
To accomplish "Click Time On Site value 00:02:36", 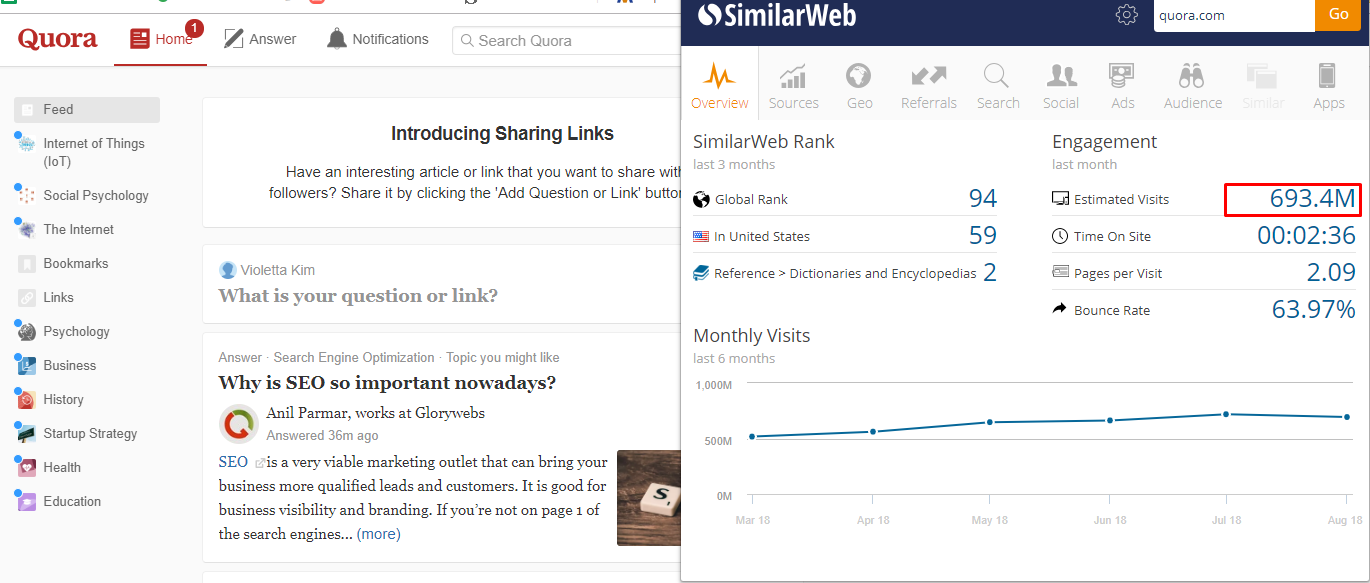I will click(x=1306, y=236).
